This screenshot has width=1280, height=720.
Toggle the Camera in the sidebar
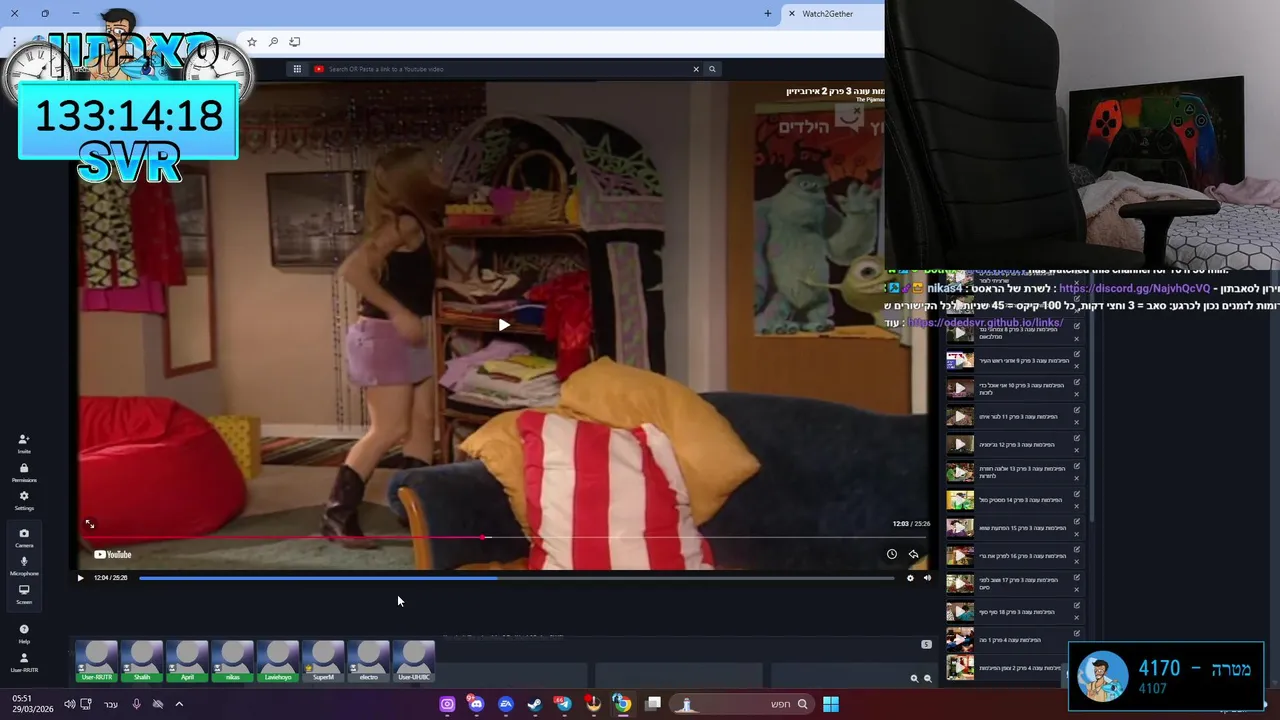24,538
